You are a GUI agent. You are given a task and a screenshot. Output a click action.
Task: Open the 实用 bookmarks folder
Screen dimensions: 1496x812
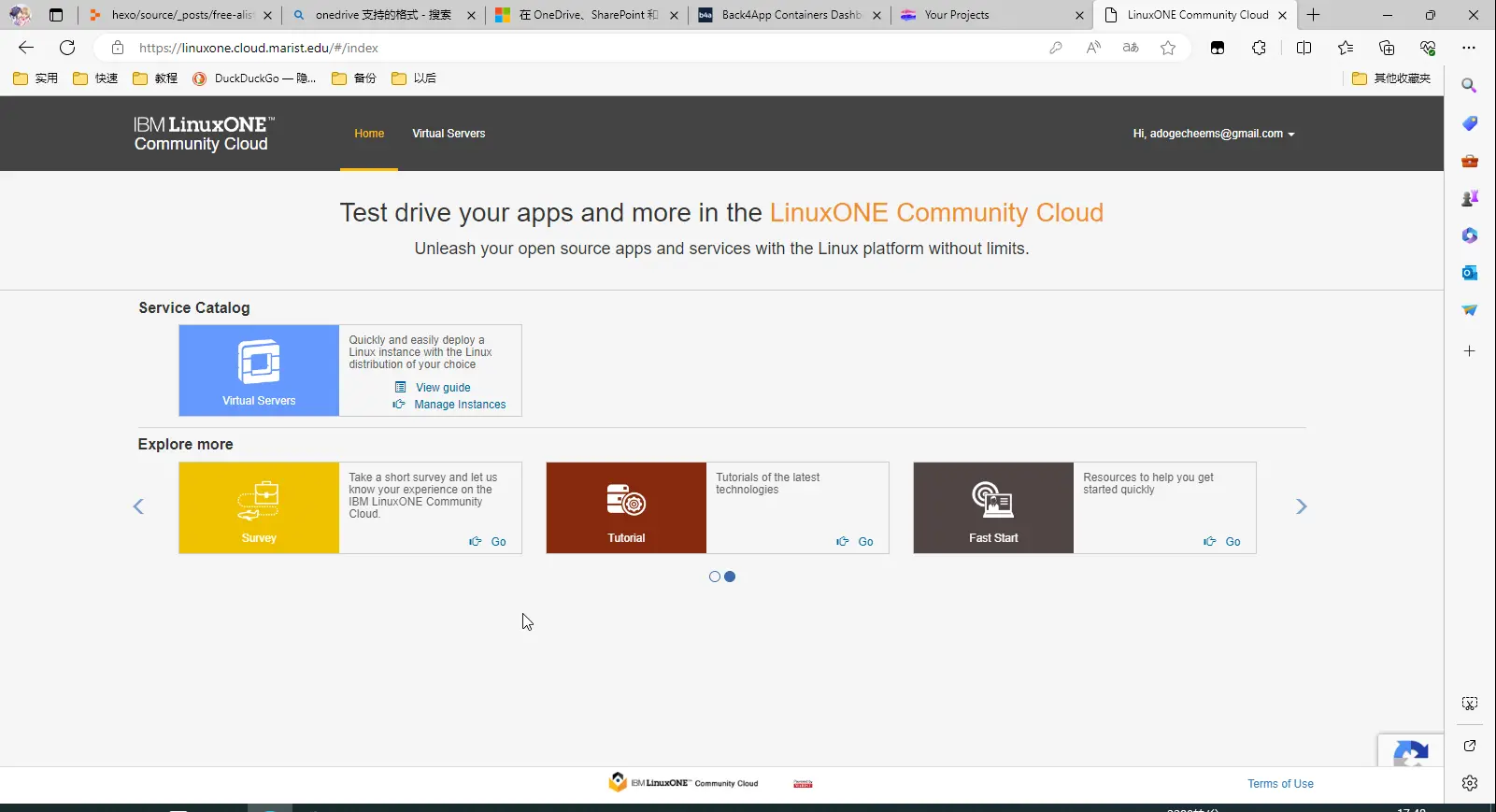36,78
